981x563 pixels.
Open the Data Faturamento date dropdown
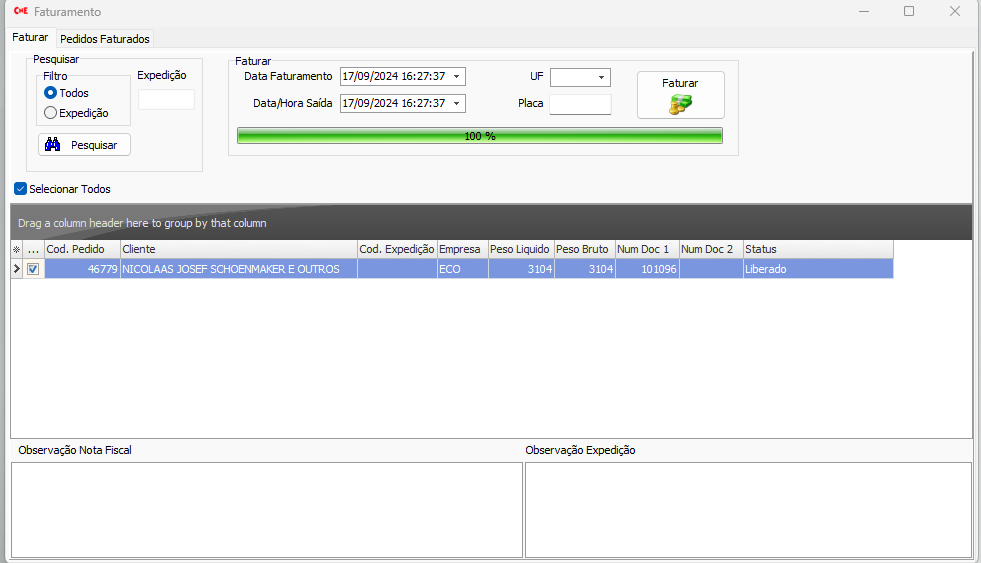click(x=457, y=77)
